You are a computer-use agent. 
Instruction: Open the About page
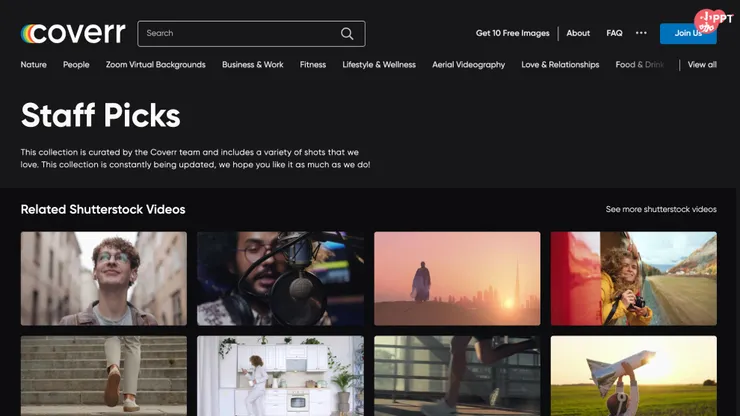[578, 33]
